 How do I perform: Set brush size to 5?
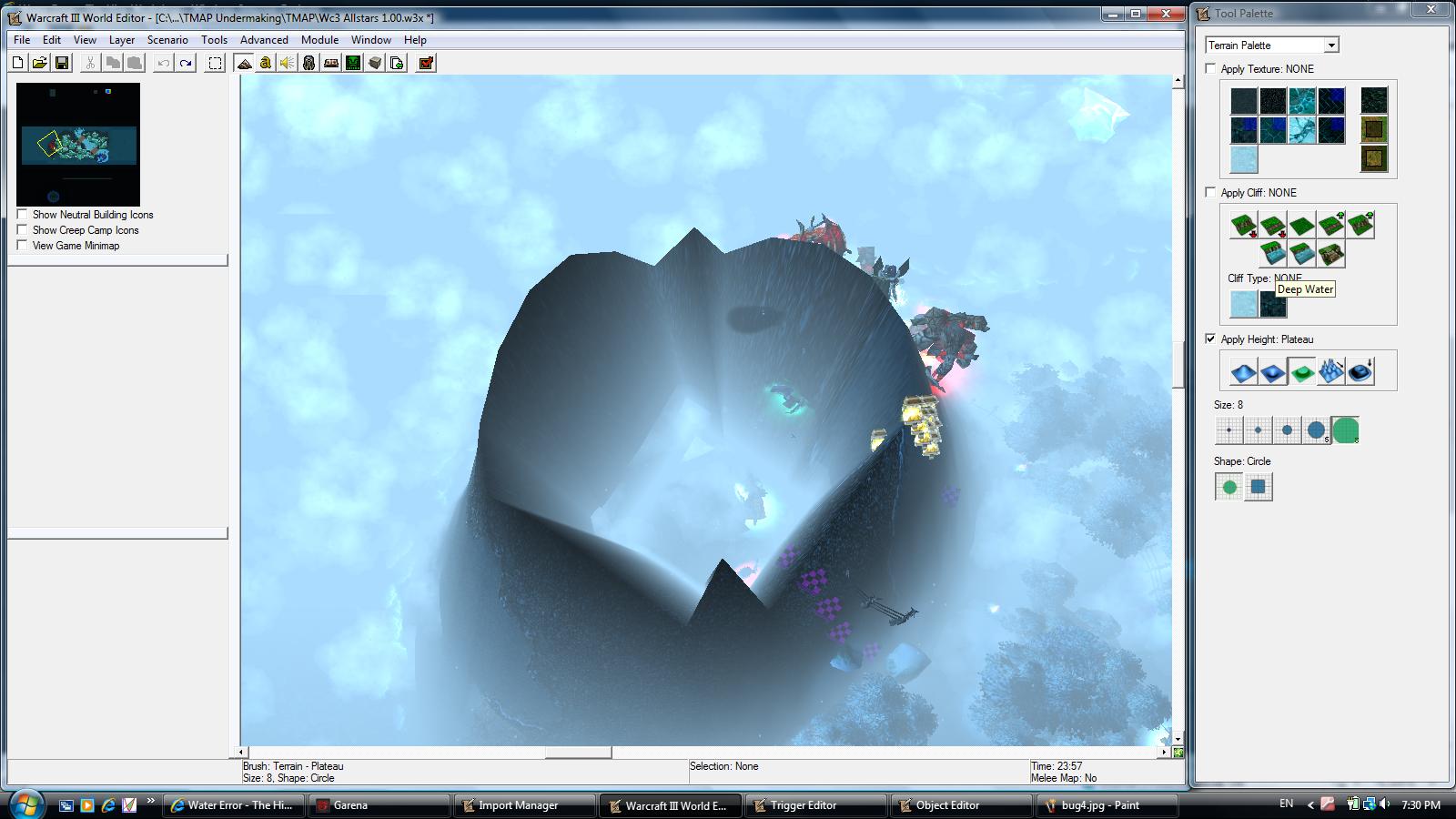(x=1316, y=430)
